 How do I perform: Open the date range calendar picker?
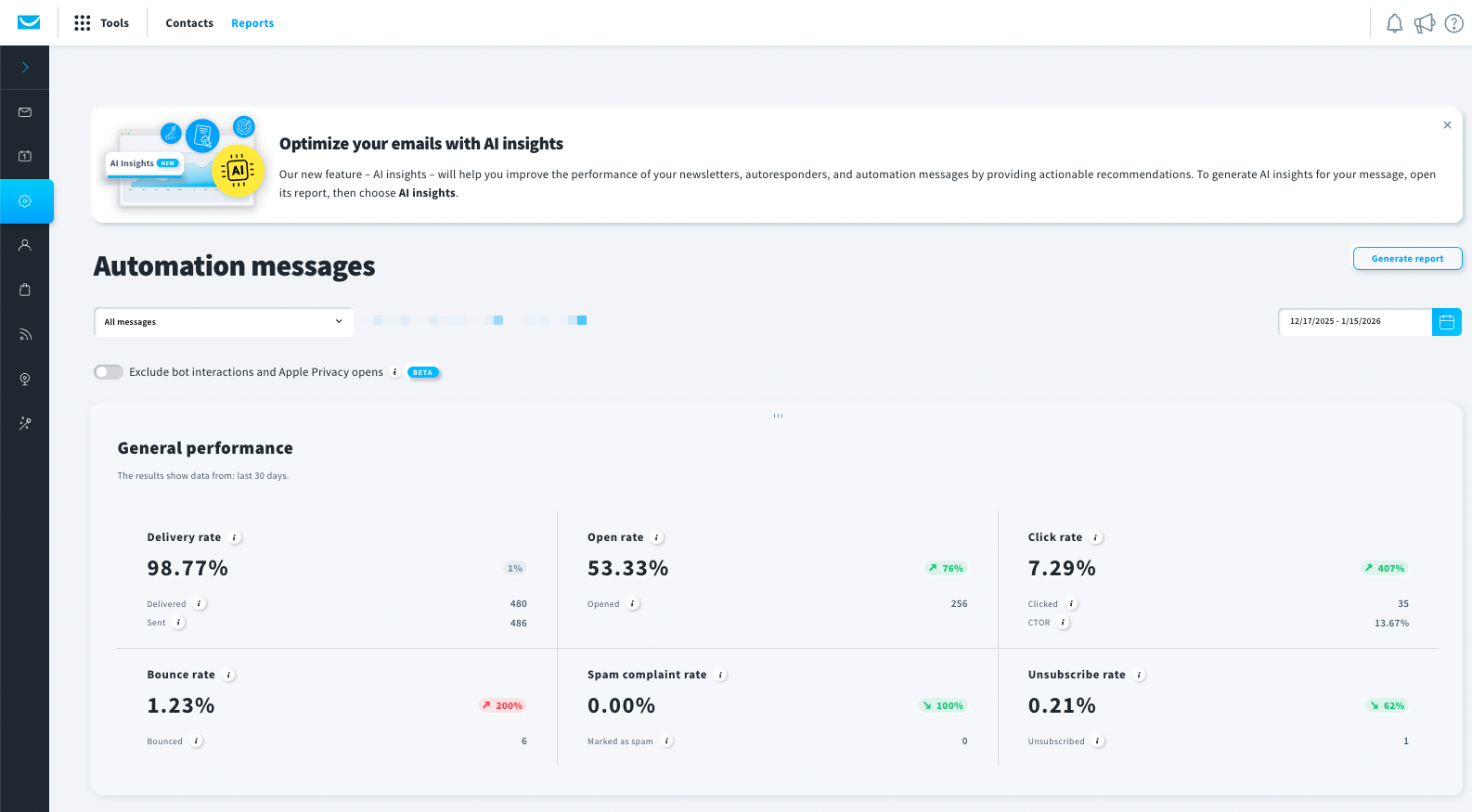point(1446,322)
